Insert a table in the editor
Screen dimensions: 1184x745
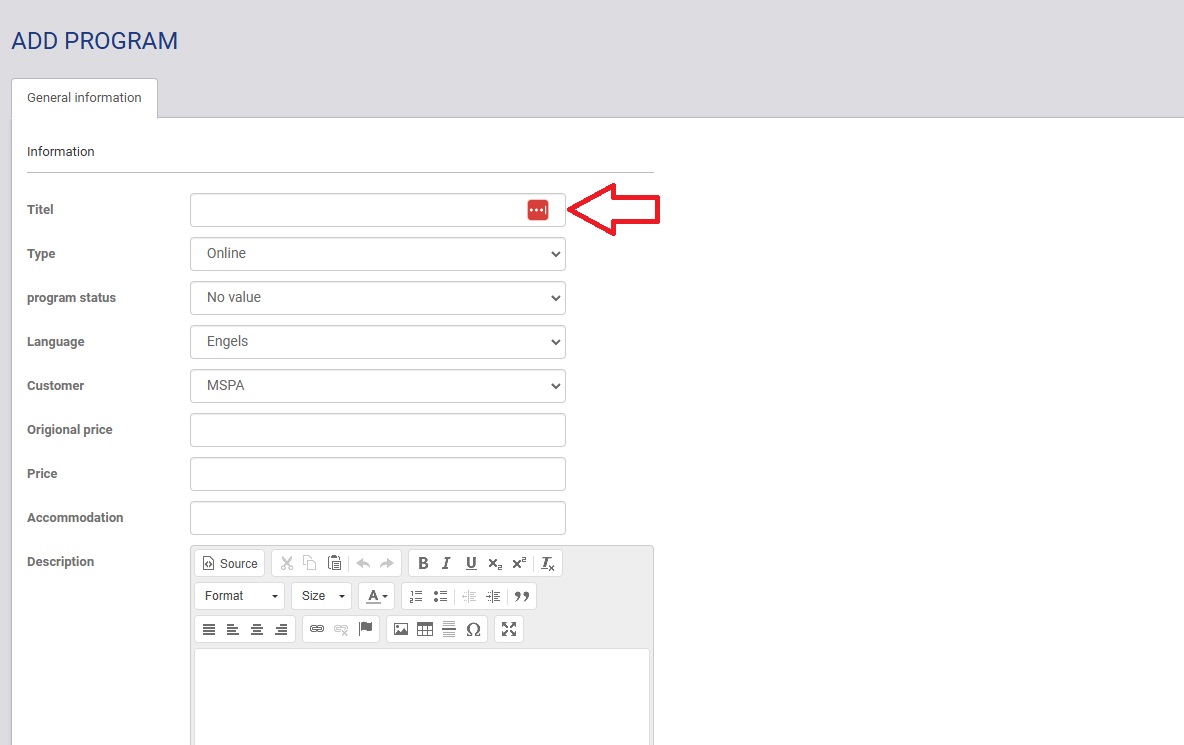pyautogui.click(x=425, y=629)
